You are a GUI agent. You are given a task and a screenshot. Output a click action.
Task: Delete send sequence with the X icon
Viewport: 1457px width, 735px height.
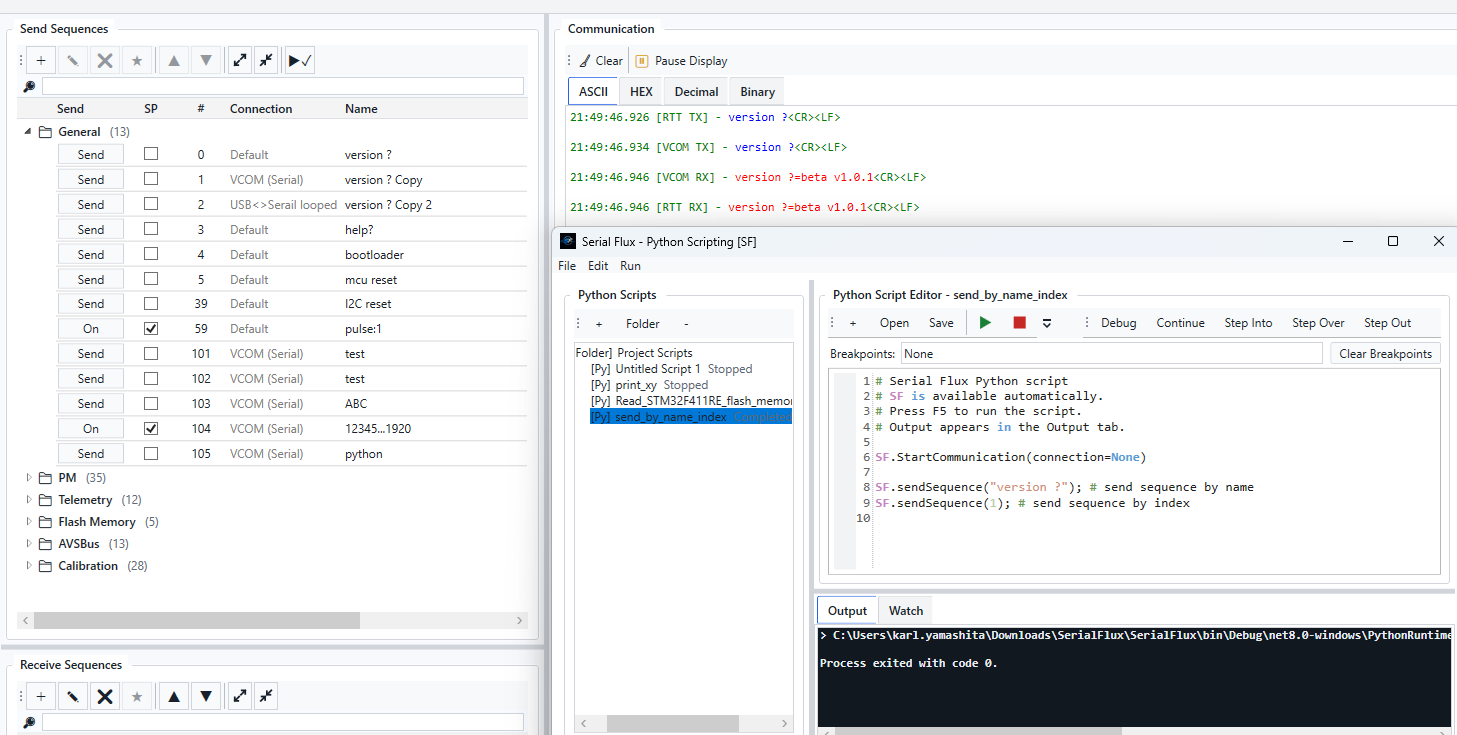(104, 61)
